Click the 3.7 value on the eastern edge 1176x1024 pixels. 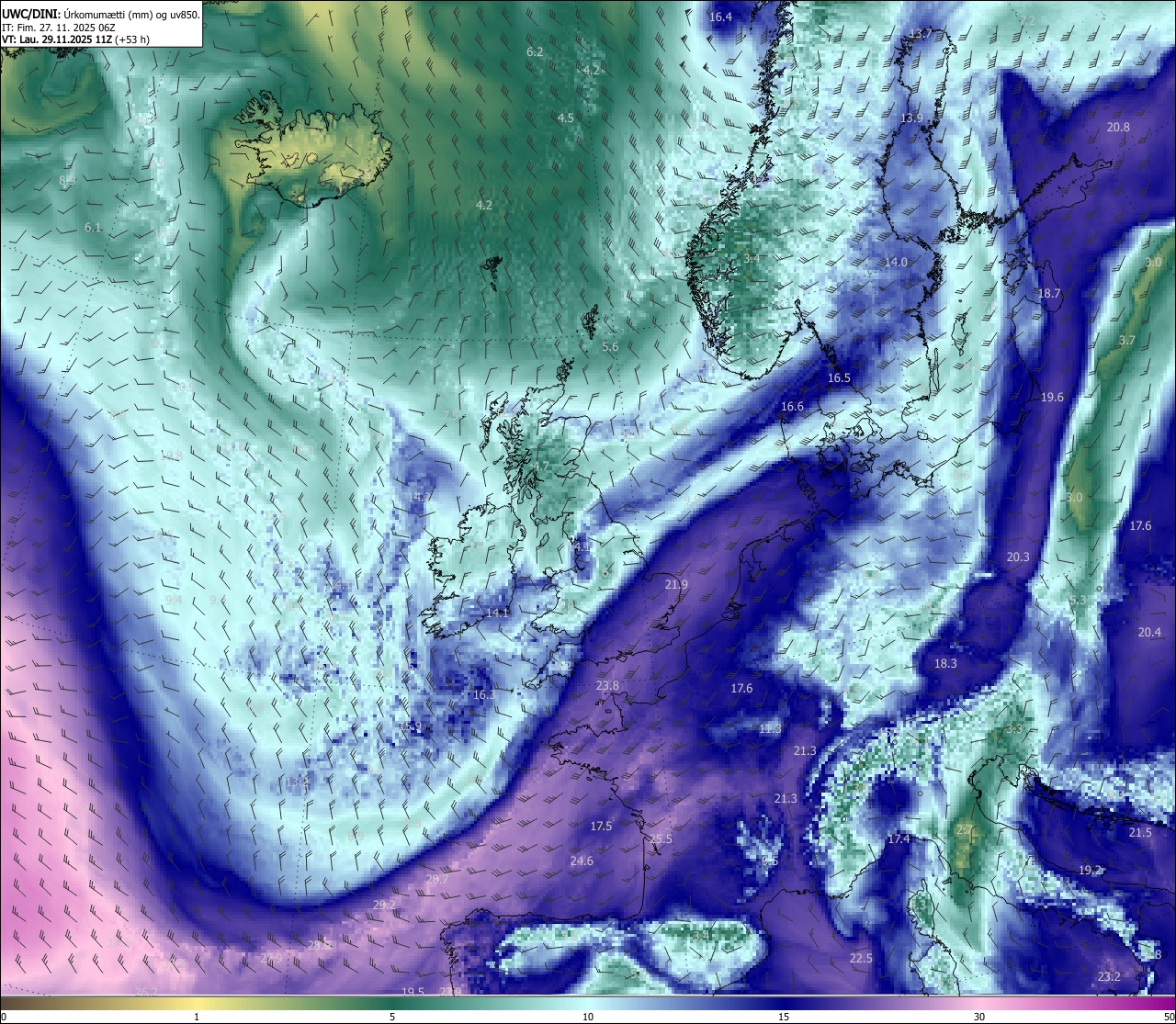[x=1127, y=341]
